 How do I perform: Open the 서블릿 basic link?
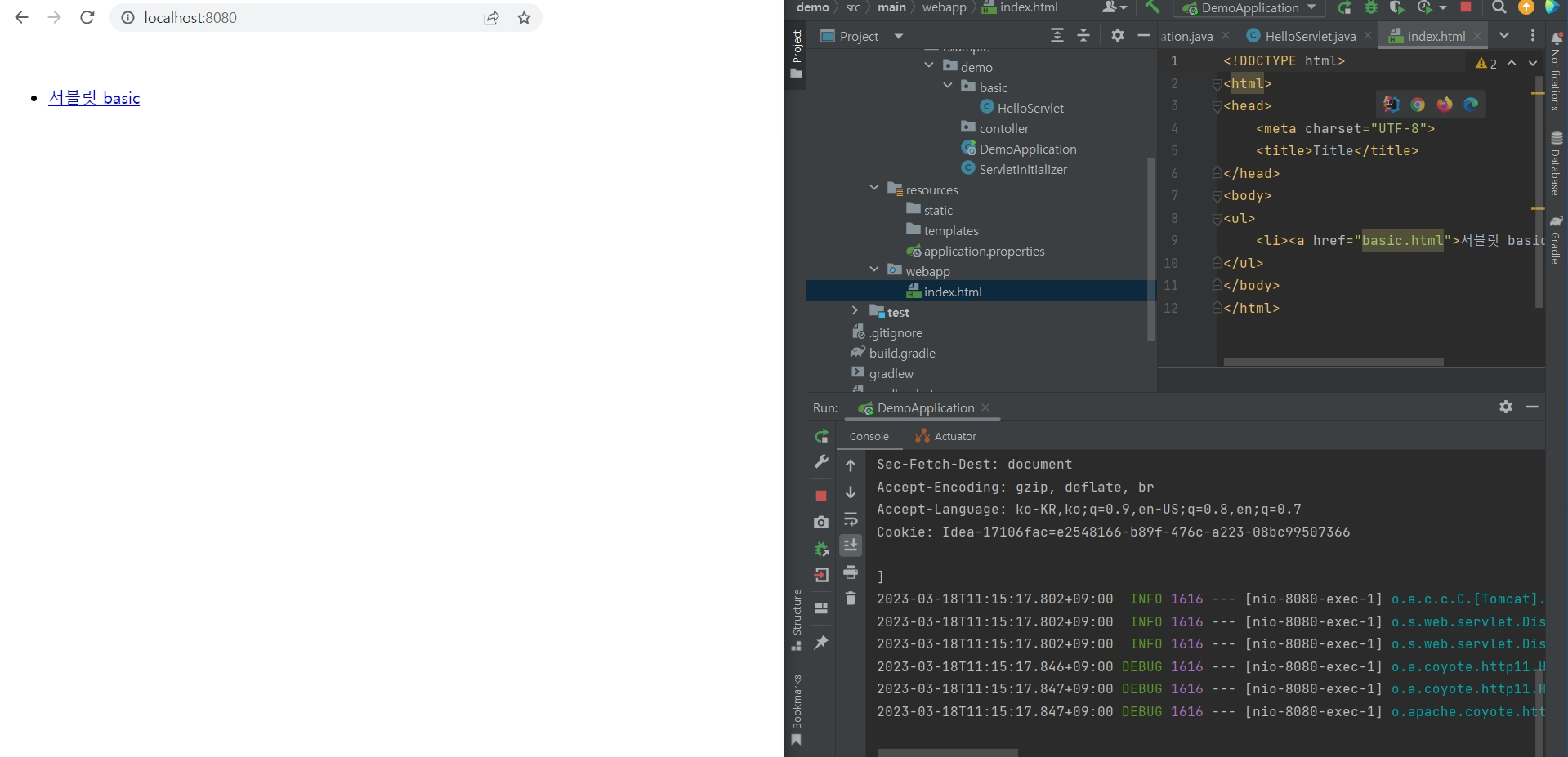[94, 98]
